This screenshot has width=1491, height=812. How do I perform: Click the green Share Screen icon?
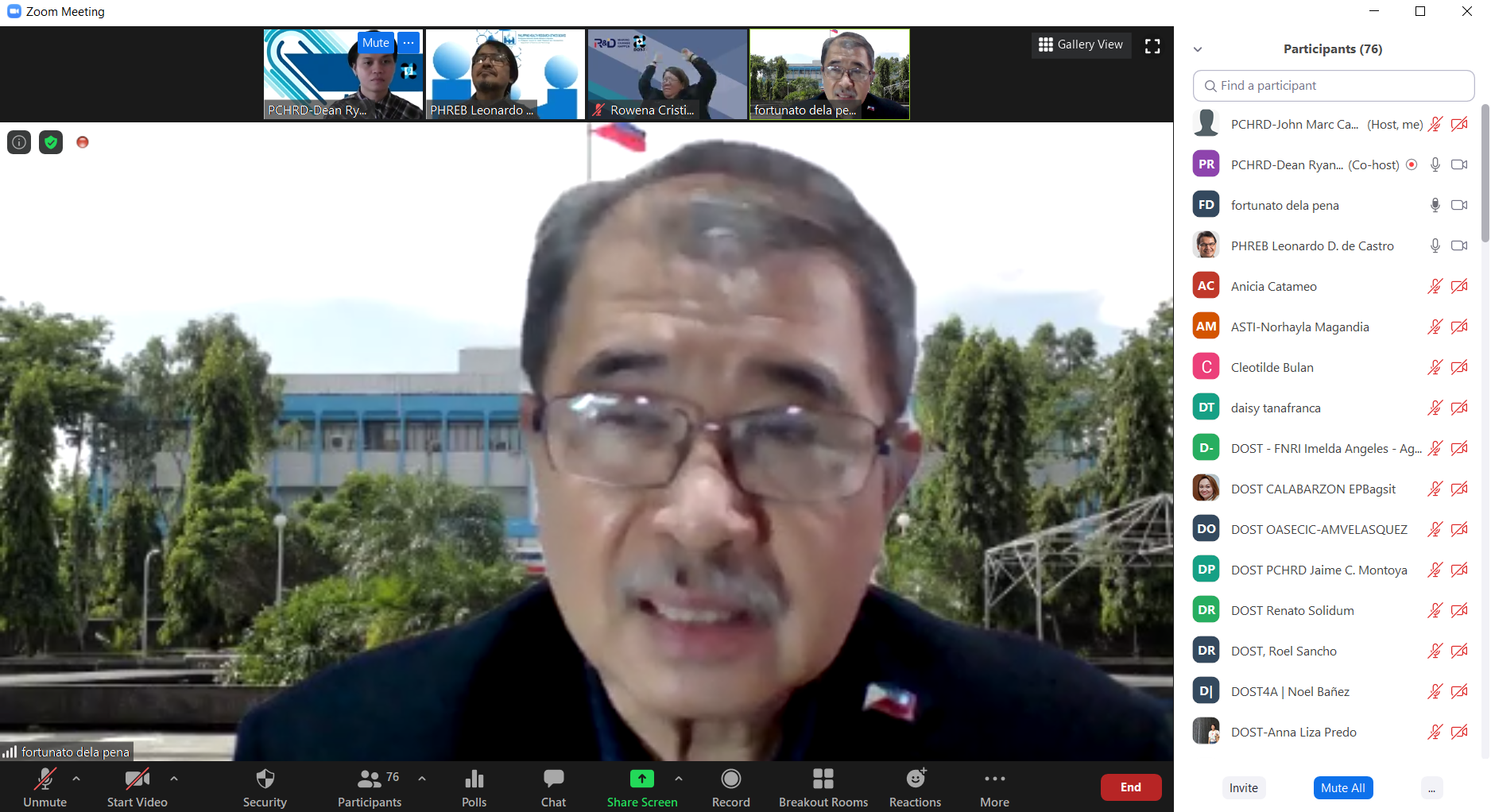[641, 779]
